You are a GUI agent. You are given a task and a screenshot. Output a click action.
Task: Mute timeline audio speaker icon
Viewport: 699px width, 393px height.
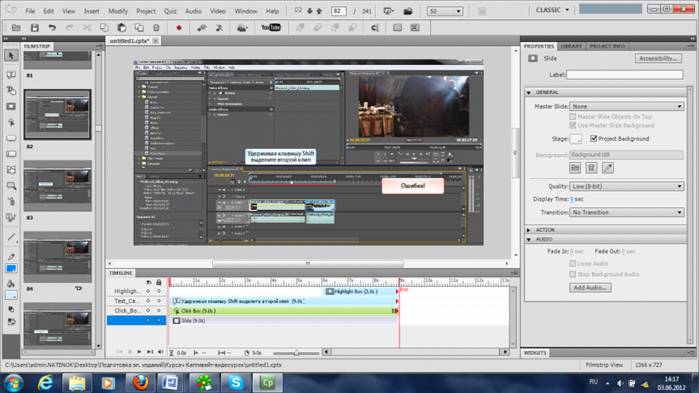tap(160, 352)
